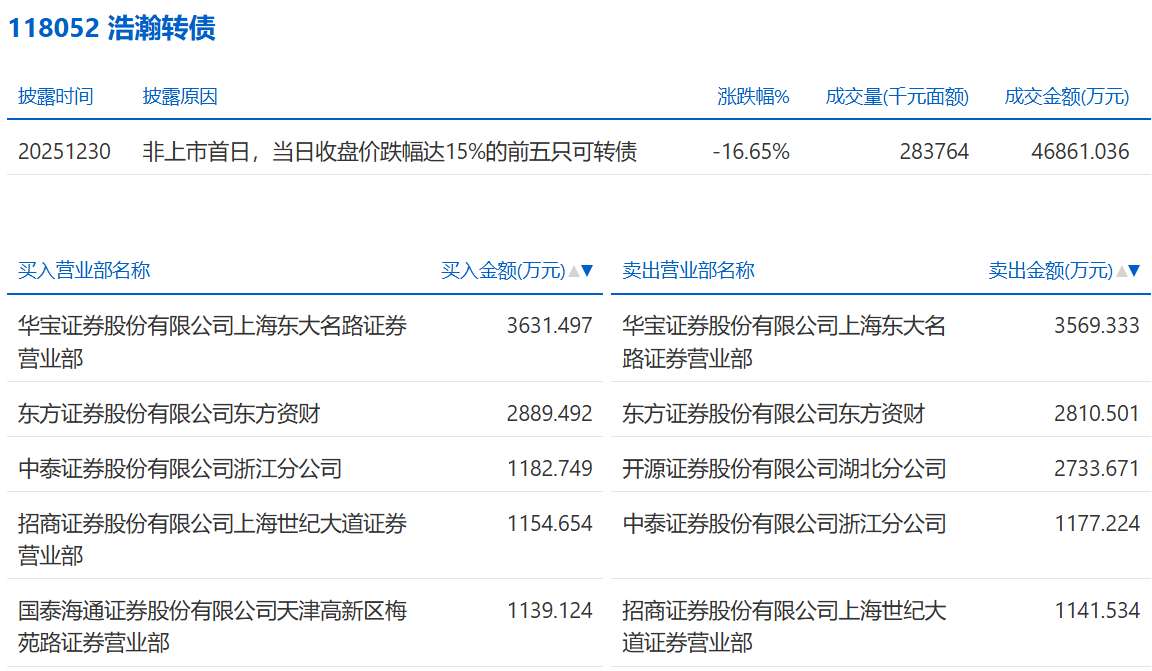The height and width of the screenshot is (671, 1152).
Task: Select buy amount 1182.749
Action: [x=550, y=468]
